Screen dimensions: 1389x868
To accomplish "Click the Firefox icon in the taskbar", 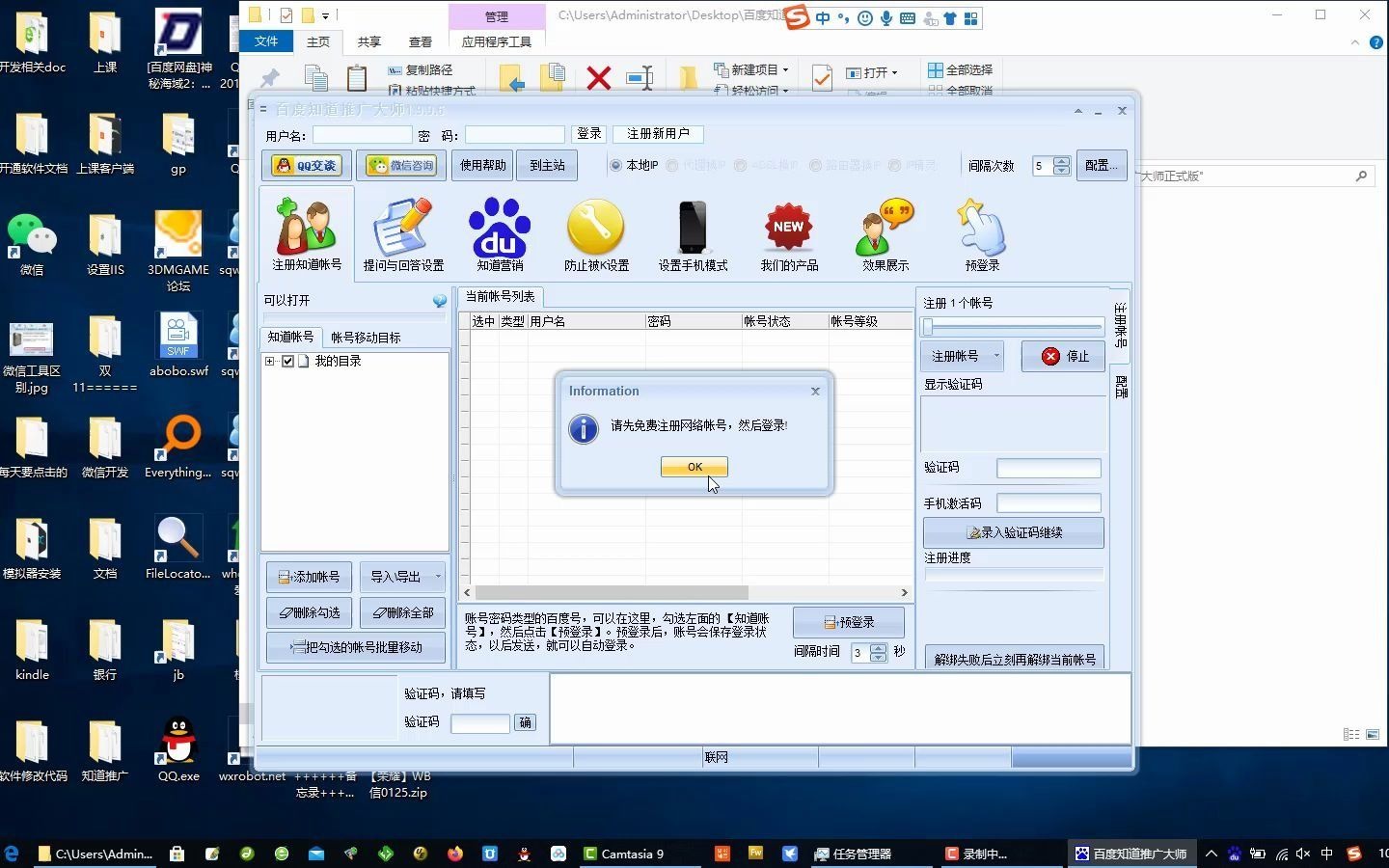I will (x=454, y=854).
